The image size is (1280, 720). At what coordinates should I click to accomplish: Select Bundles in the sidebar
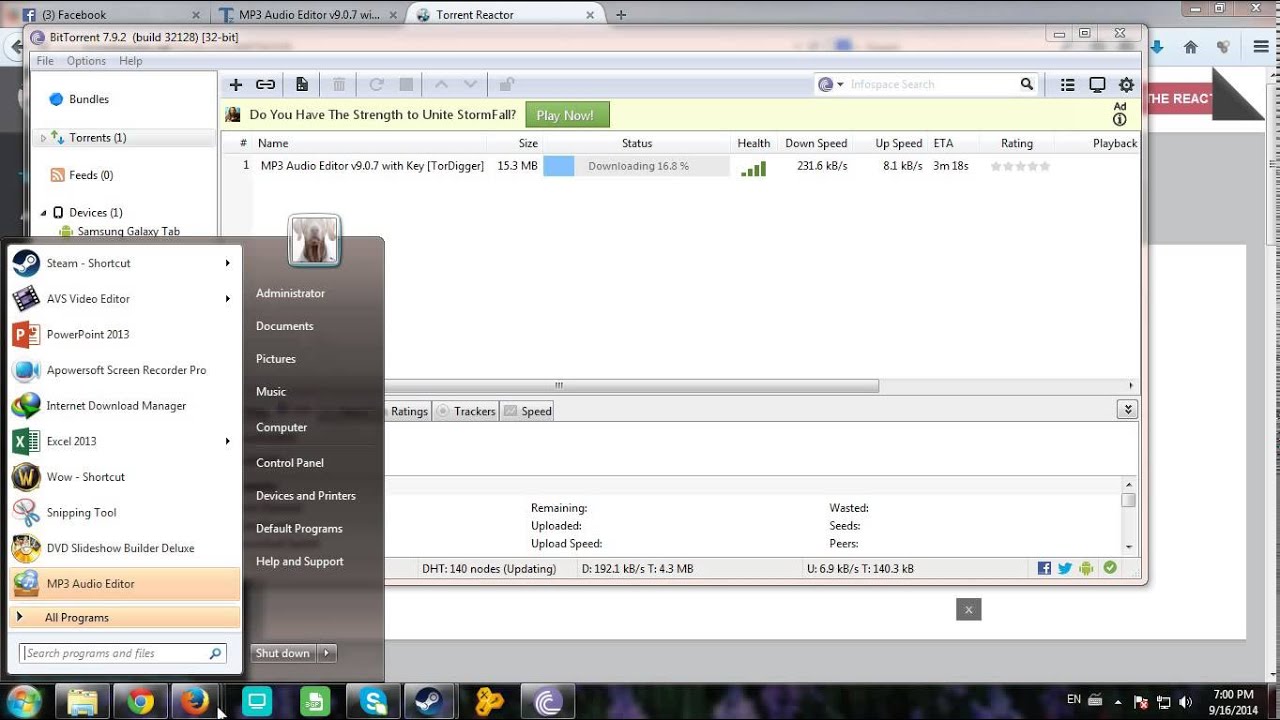click(89, 100)
